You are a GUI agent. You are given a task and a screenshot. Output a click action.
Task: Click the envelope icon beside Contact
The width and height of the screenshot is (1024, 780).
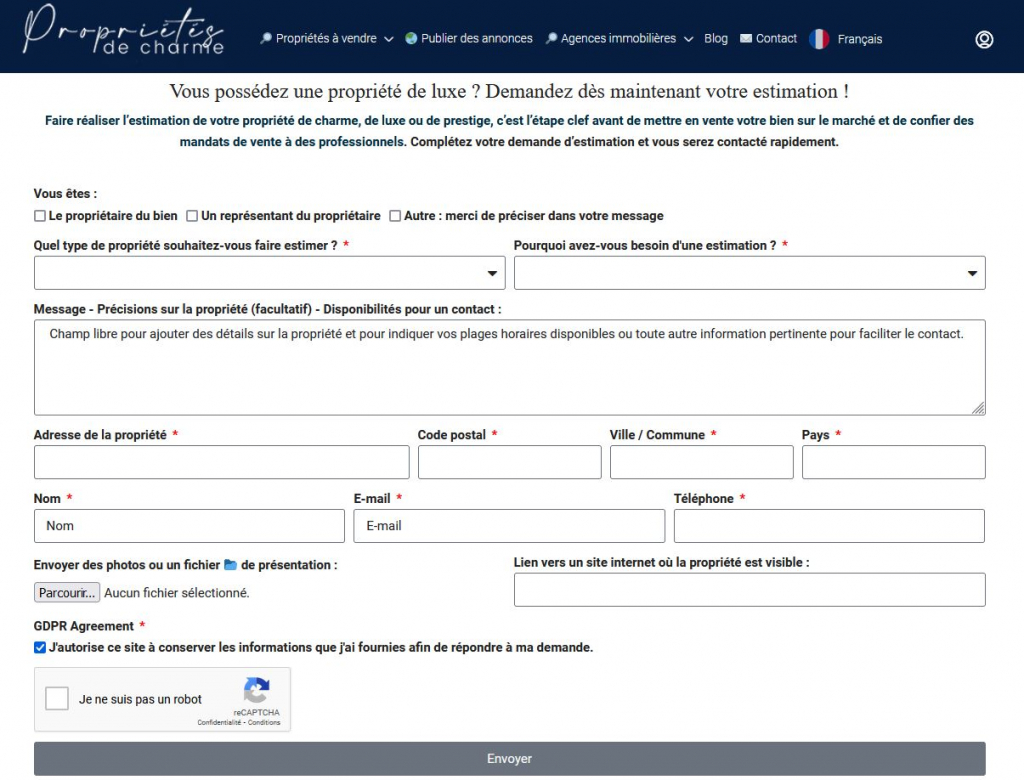click(746, 39)
